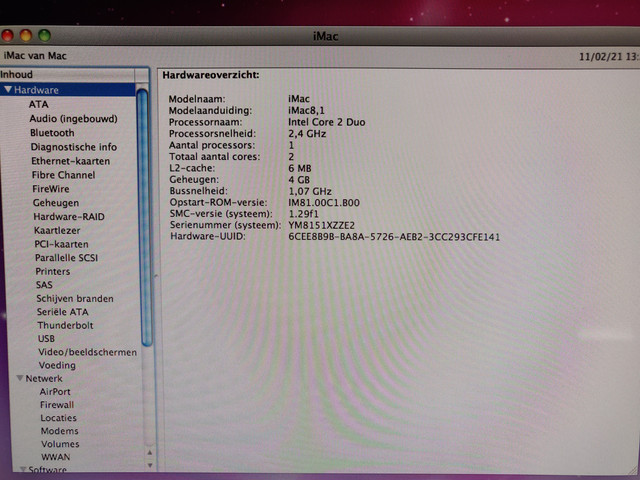
Task: Click the yellow minimize window button
Action: coord(26,36)
